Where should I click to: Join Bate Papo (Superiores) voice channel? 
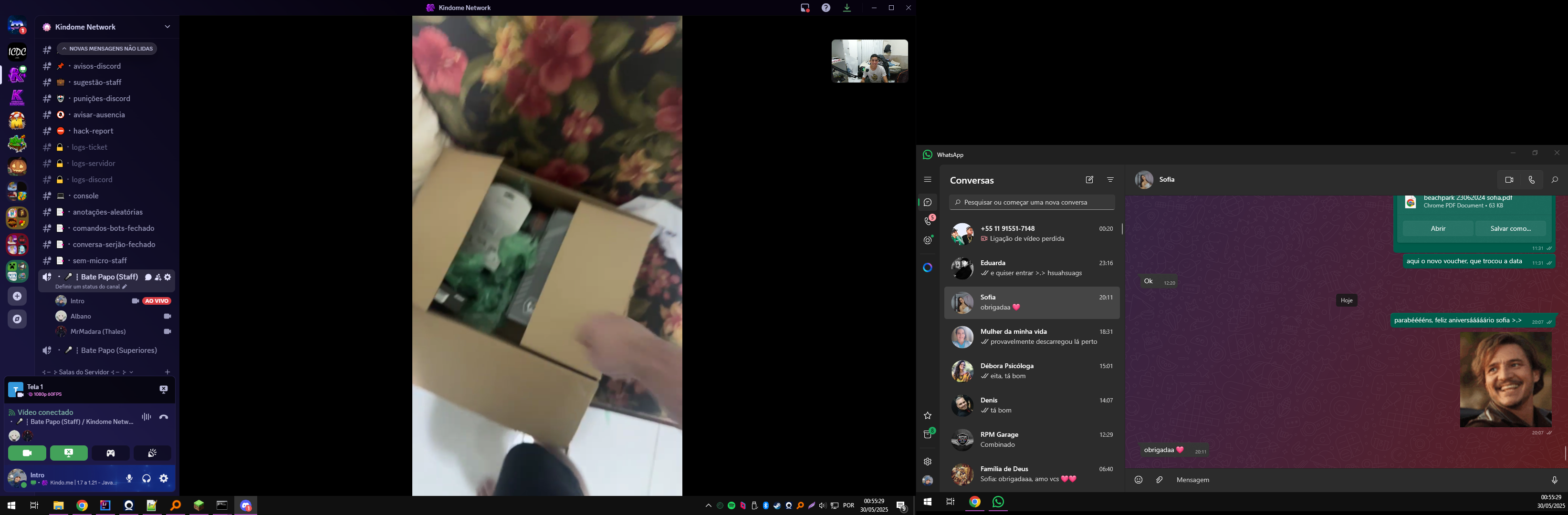tap(107, 350)
